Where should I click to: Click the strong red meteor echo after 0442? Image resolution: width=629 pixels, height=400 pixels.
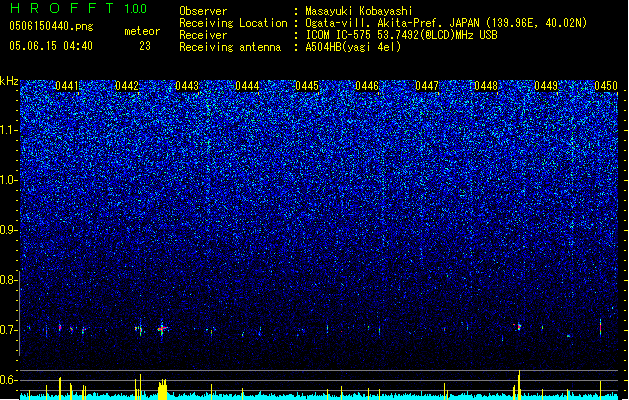(x=162, y=329)
